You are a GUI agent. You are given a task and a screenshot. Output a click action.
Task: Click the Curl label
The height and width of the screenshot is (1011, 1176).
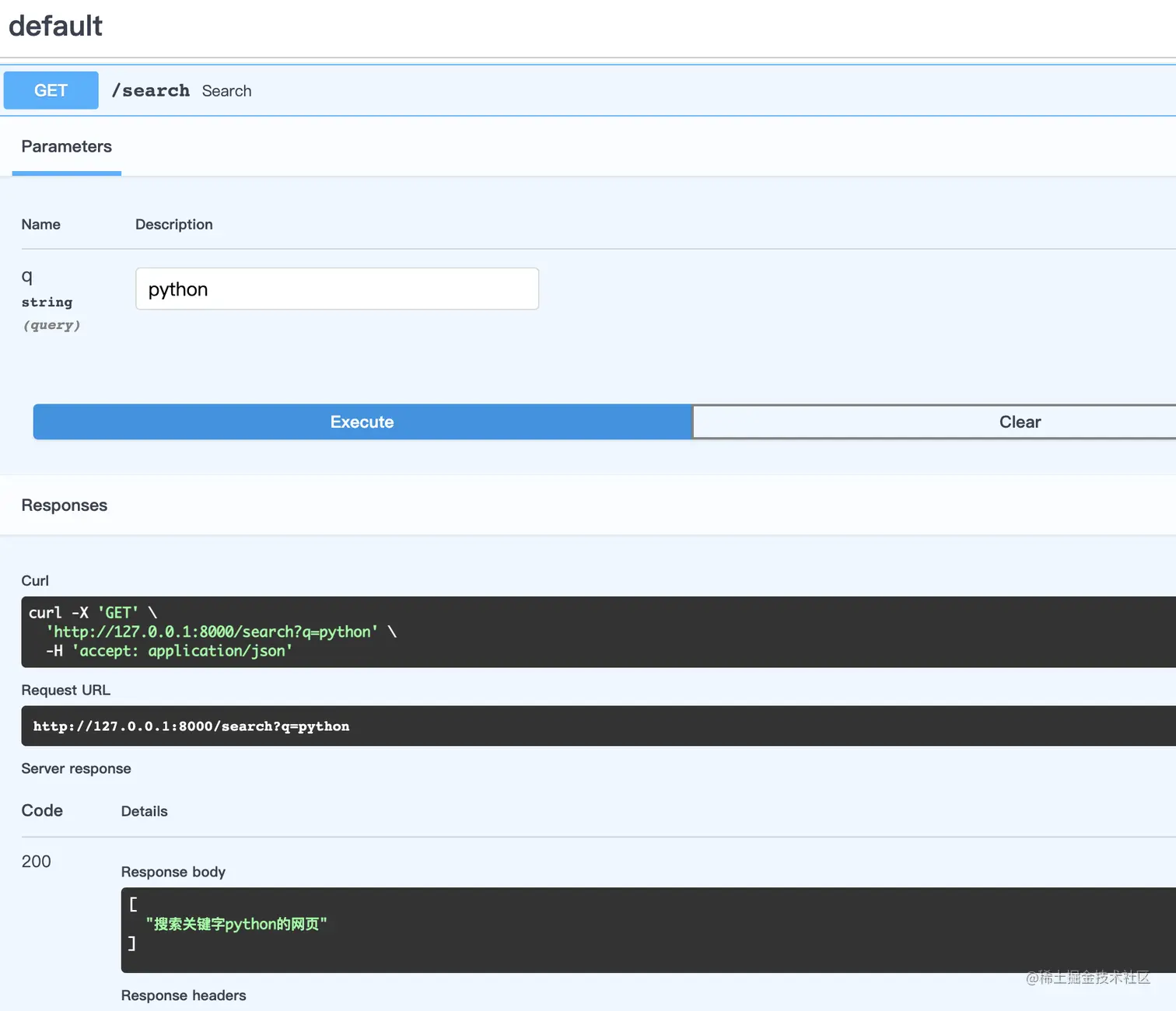(35, 581)
